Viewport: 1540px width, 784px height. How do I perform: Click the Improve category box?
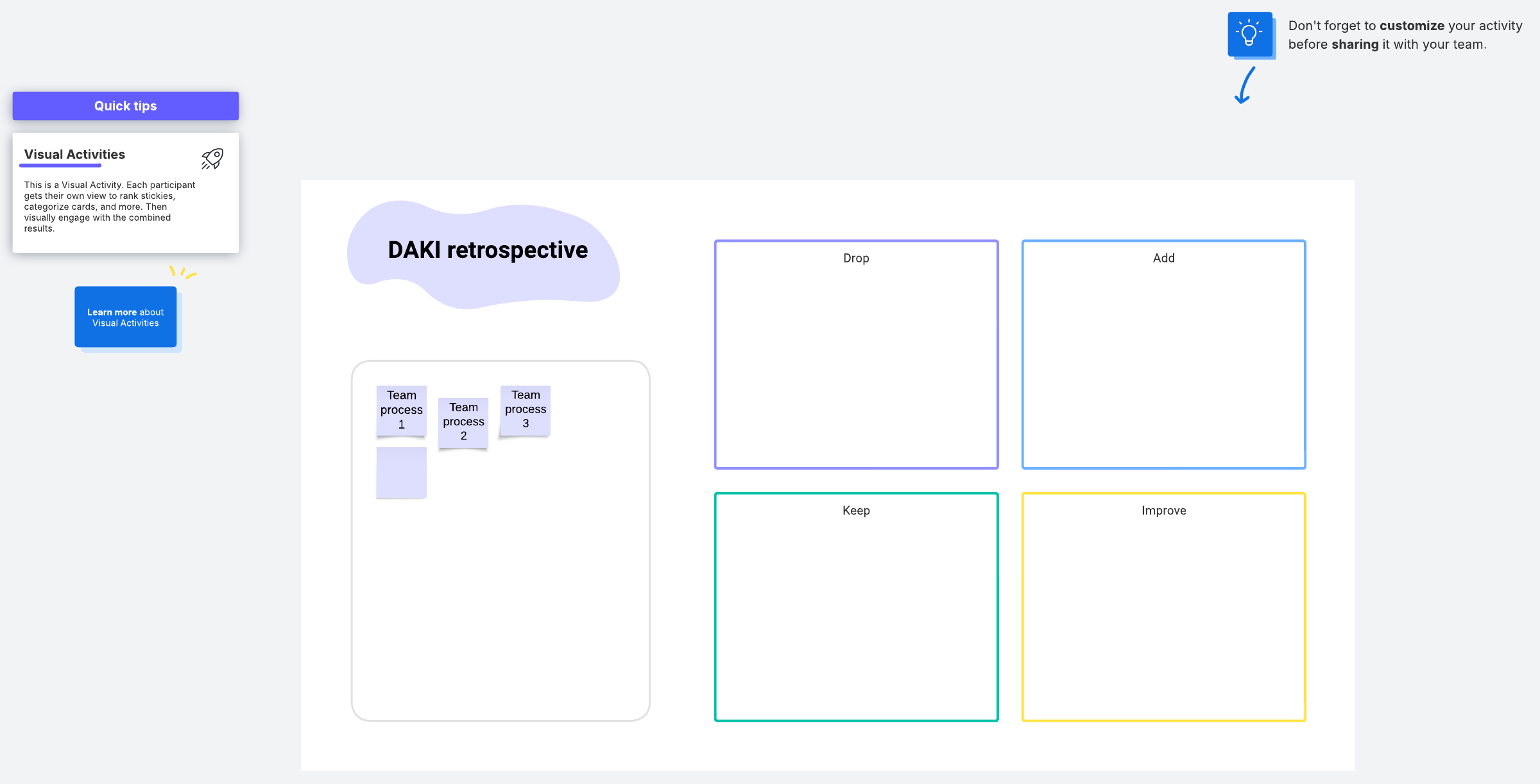coord(1163,616)
